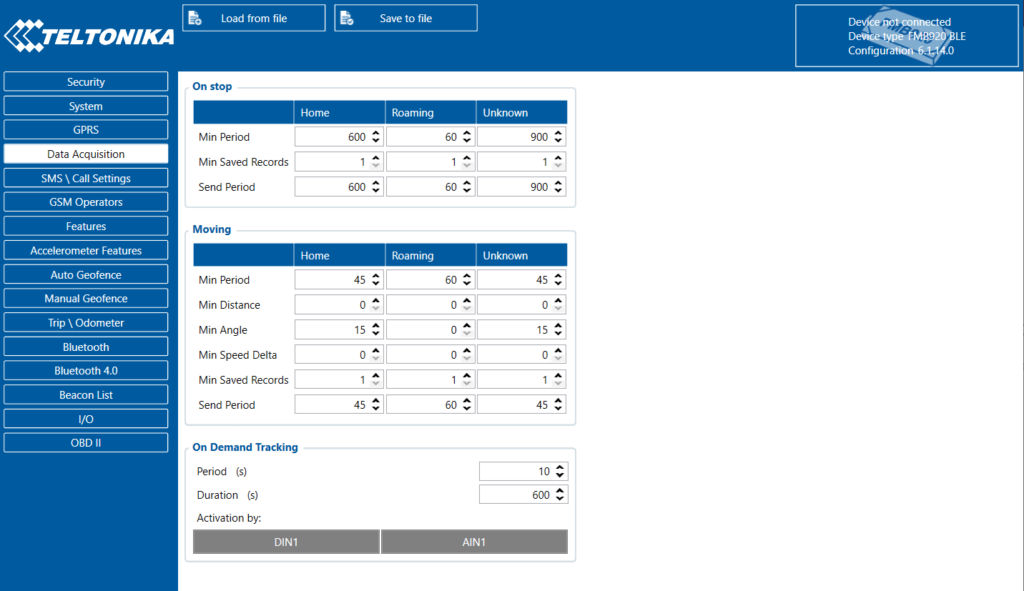
Task: Toggle DIN1 activation for On Demand Tracking
Action: 286,542
